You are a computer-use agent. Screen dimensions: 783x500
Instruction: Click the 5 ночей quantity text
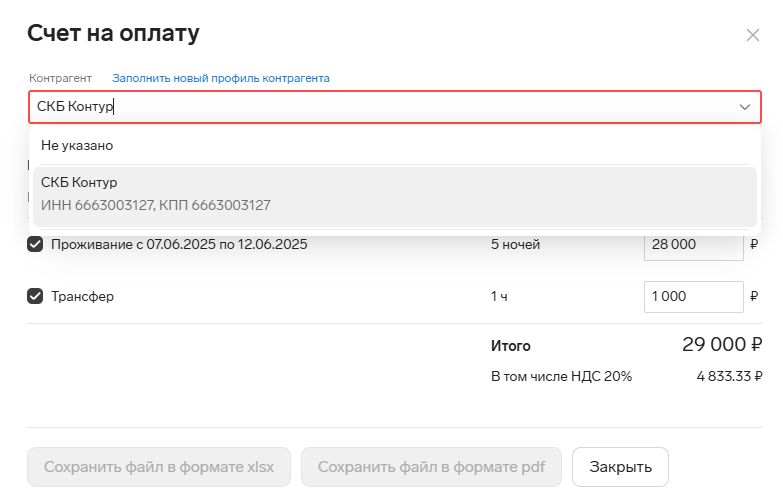point(515,244)
